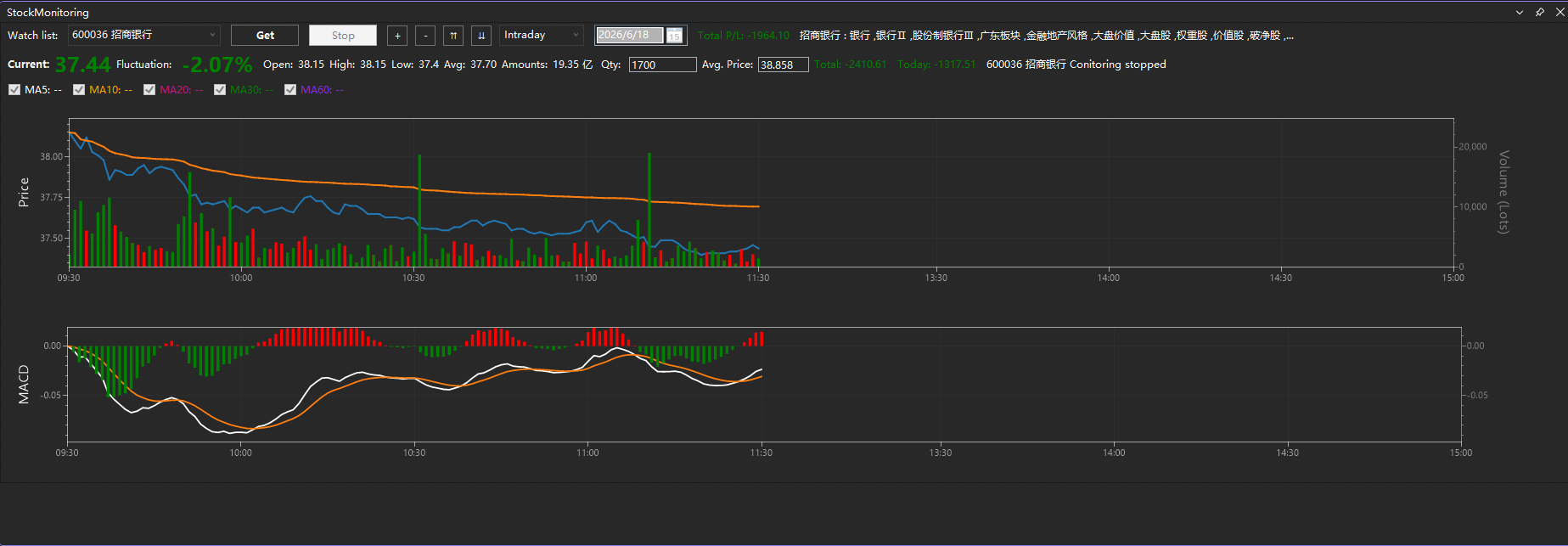The width and height of the screenshot is (1568, 546).
Task: Click the double down-arrow button
Action: pyautogui.click(x=481, y=36)
